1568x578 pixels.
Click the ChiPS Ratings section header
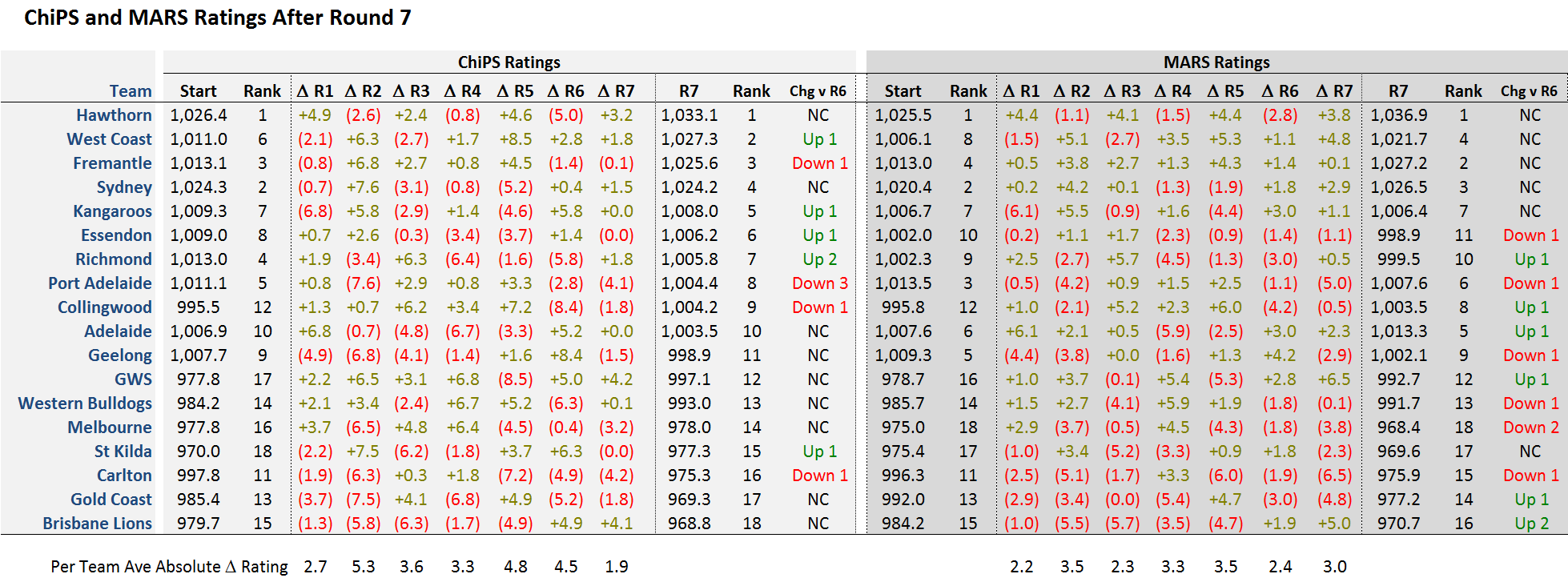[509, 62]
